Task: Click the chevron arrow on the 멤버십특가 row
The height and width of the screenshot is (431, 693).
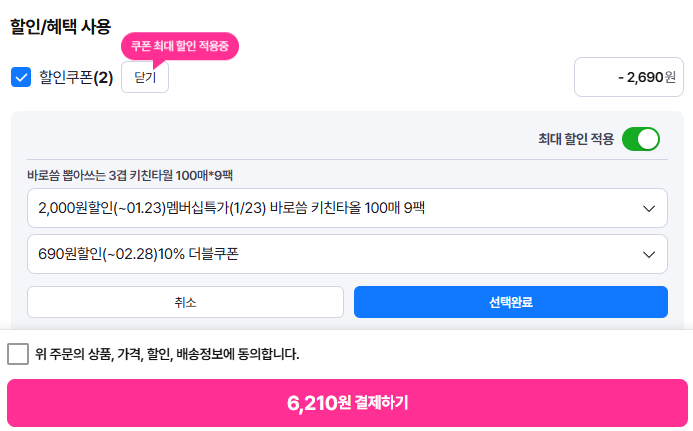Action: point(647,208)
